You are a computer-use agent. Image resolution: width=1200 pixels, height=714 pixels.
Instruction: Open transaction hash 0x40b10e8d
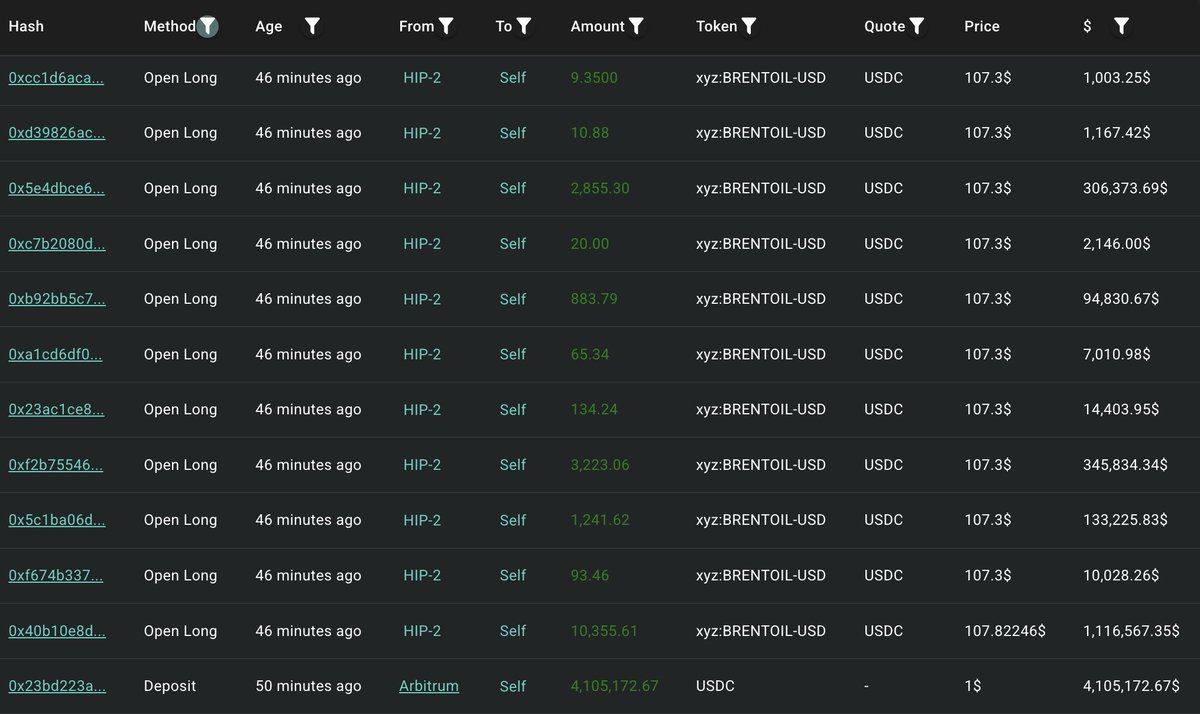pos(56,631)
